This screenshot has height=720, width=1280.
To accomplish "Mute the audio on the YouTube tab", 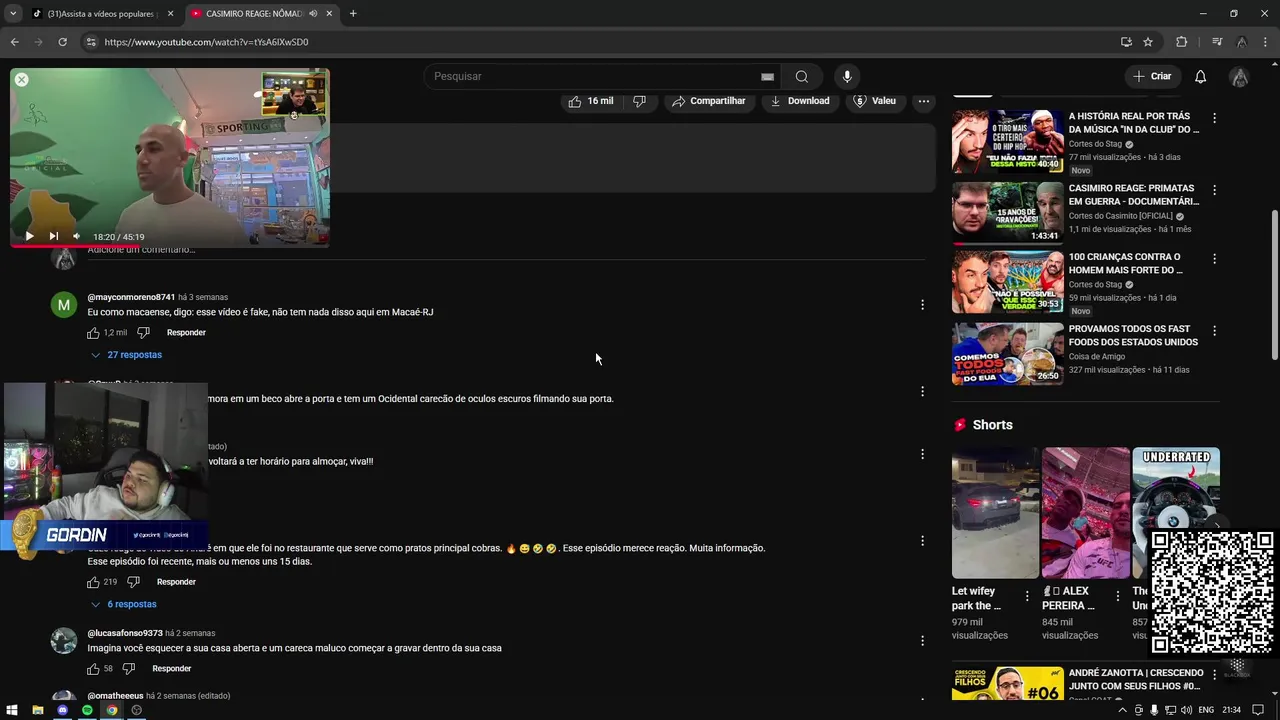I will point(313,14).
